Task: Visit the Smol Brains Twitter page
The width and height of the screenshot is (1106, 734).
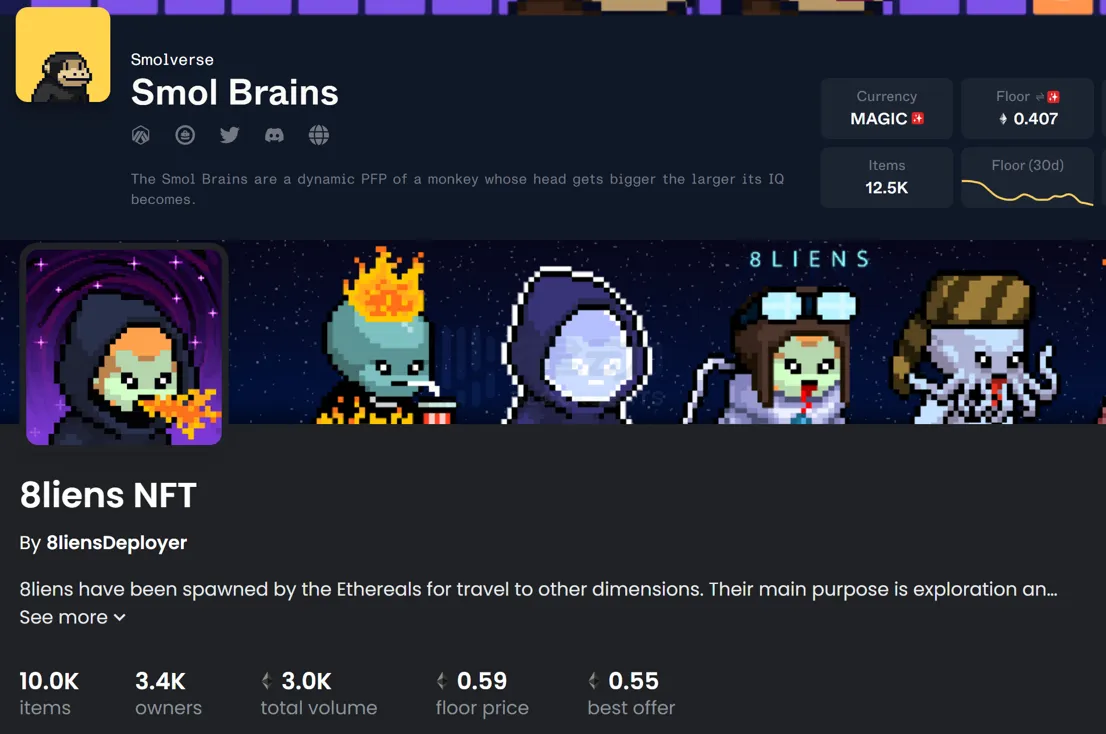Action: (x=229, y=135)
